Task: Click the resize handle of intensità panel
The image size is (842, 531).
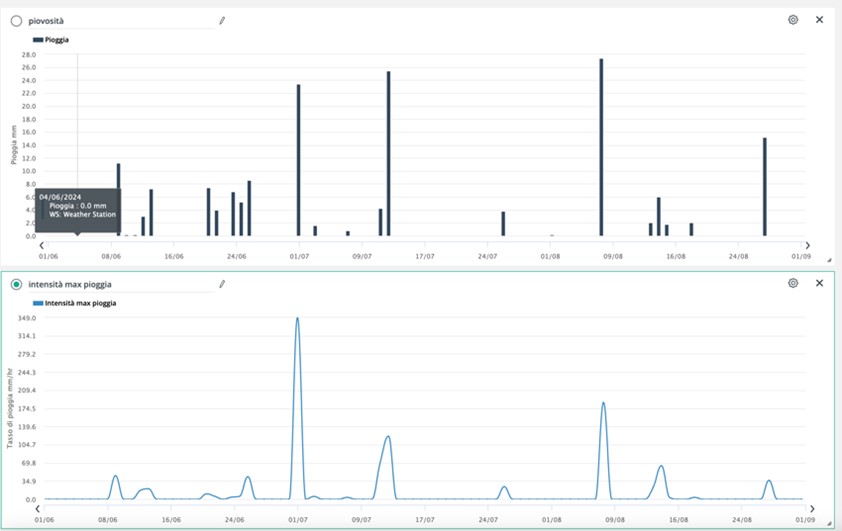Action: (x=829, y=523)
